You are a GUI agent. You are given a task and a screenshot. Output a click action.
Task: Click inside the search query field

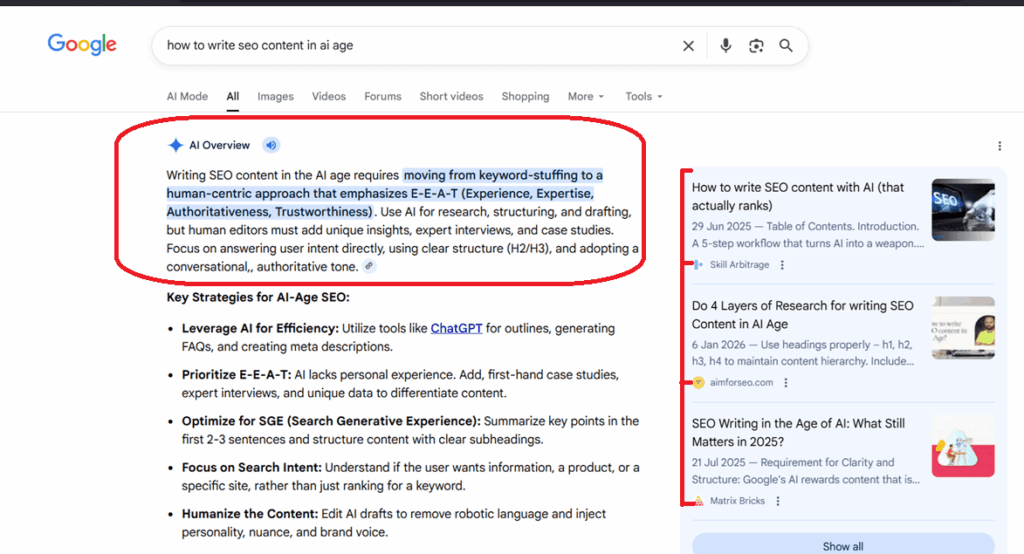tap(418, 45)
